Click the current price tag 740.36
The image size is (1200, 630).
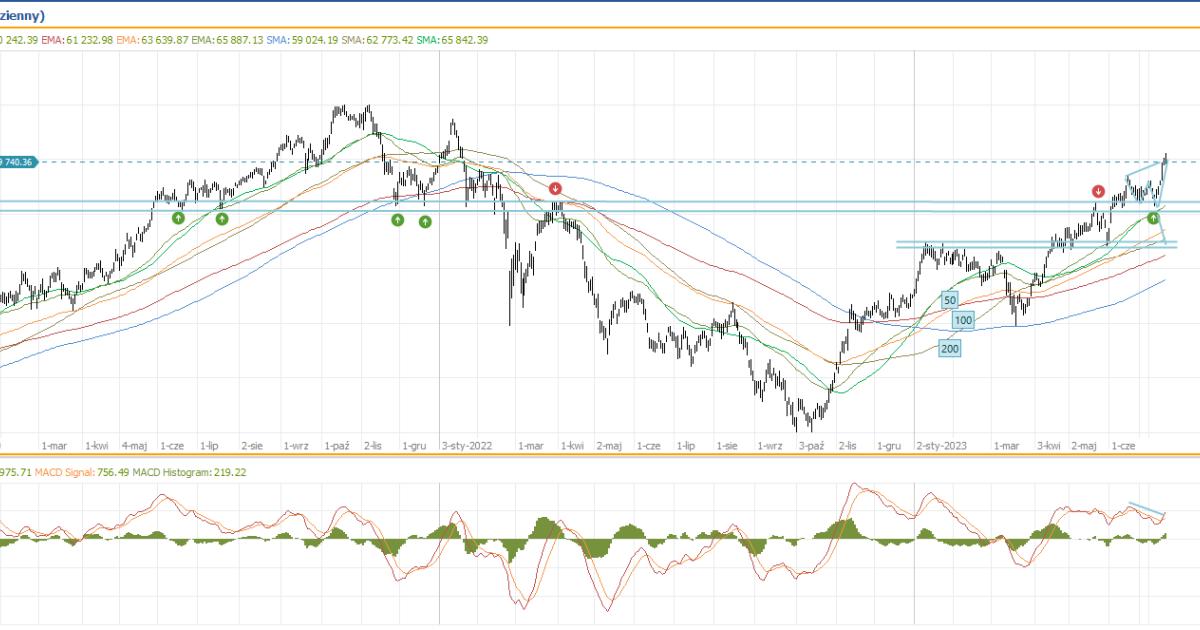coord(18,162)
